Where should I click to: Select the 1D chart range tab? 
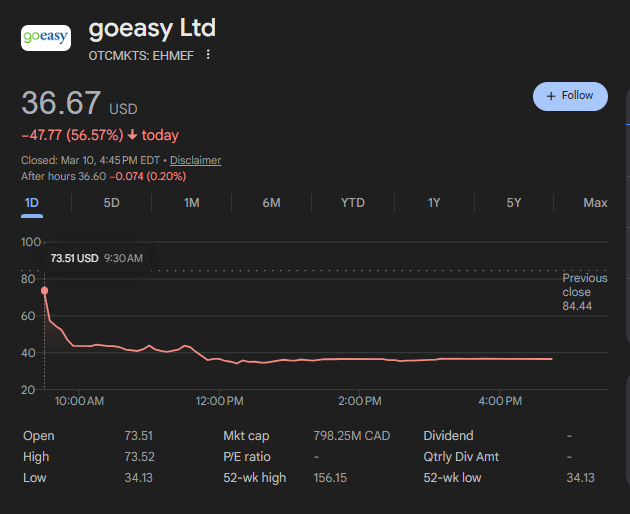32,203
